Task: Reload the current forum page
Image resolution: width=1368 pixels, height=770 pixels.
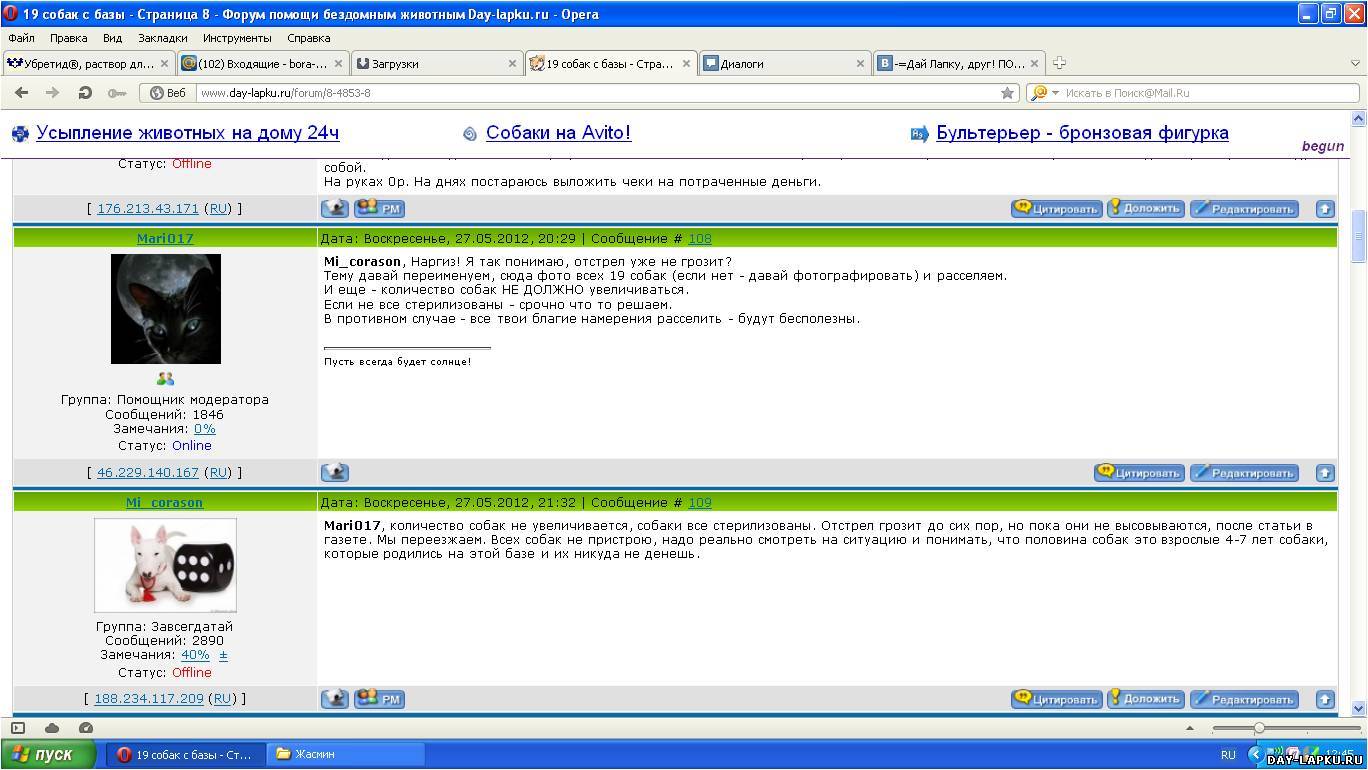Action: (x=85, y=93)
